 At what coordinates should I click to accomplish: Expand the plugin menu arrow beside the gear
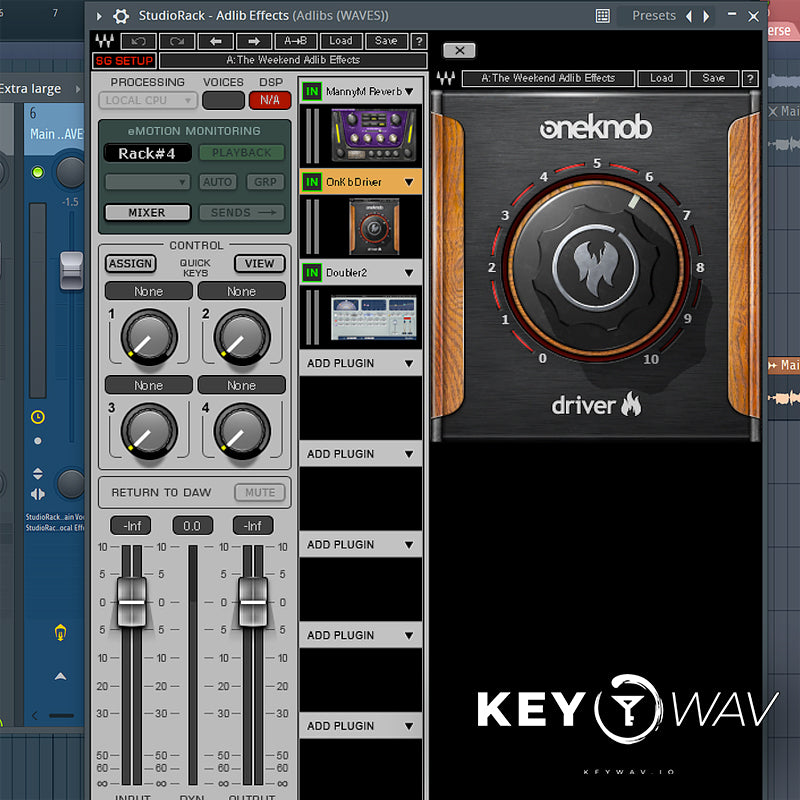pyautogui.click(x=99, y=16)
